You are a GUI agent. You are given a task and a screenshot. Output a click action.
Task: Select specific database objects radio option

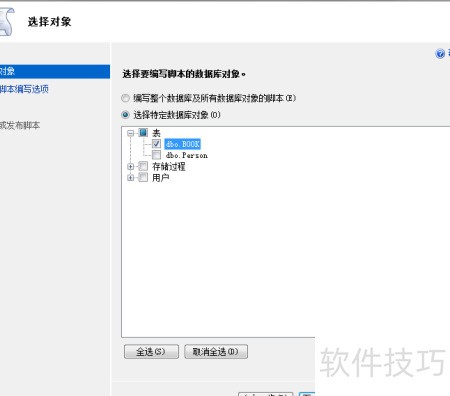[x=125, y=115]
